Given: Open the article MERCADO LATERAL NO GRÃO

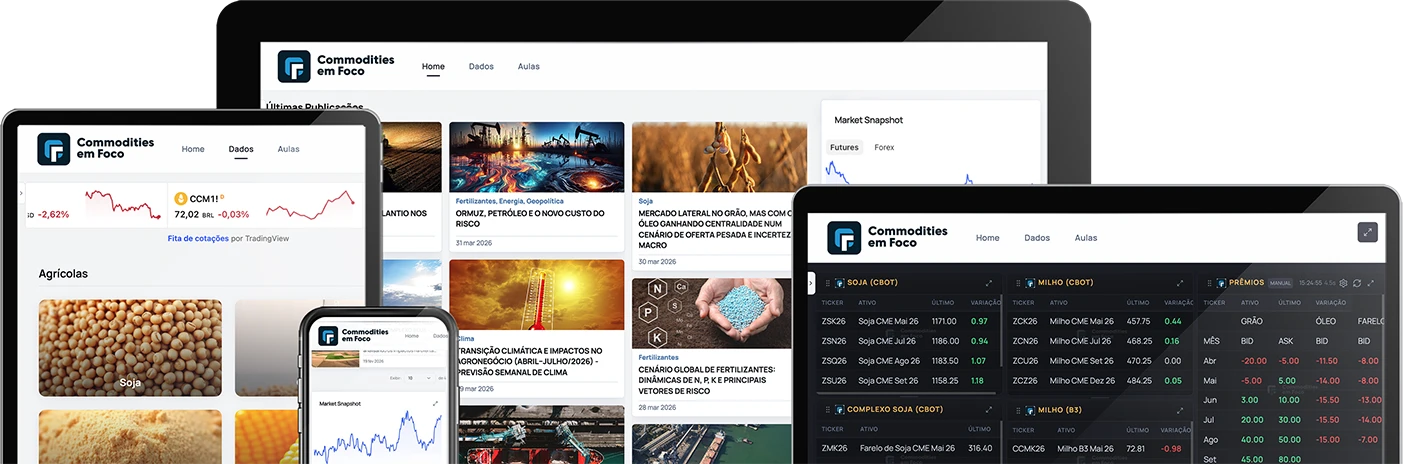Looking at the screenshot, I should [x=713, y=229].
